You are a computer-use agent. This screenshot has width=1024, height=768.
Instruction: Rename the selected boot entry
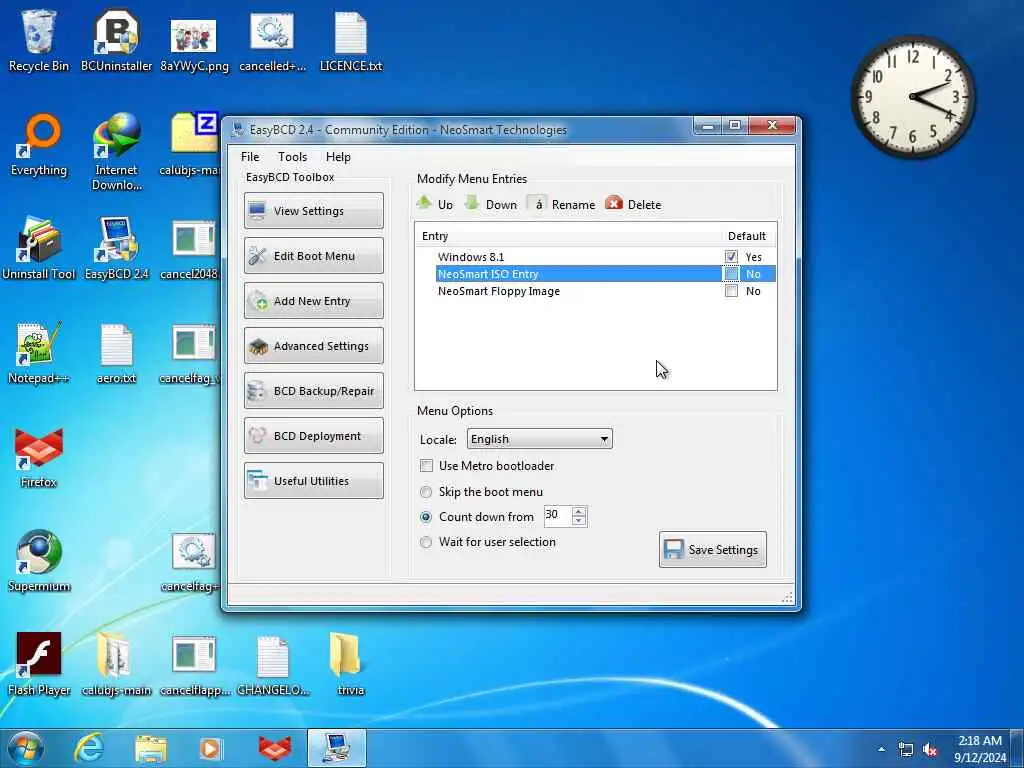pyautogui.click(x=562, y=204)
